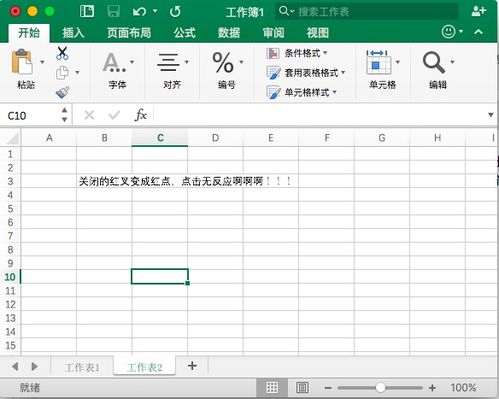Click the Save floppy disk icon
The width and height of the screenshot is (499, 399).
113,11
